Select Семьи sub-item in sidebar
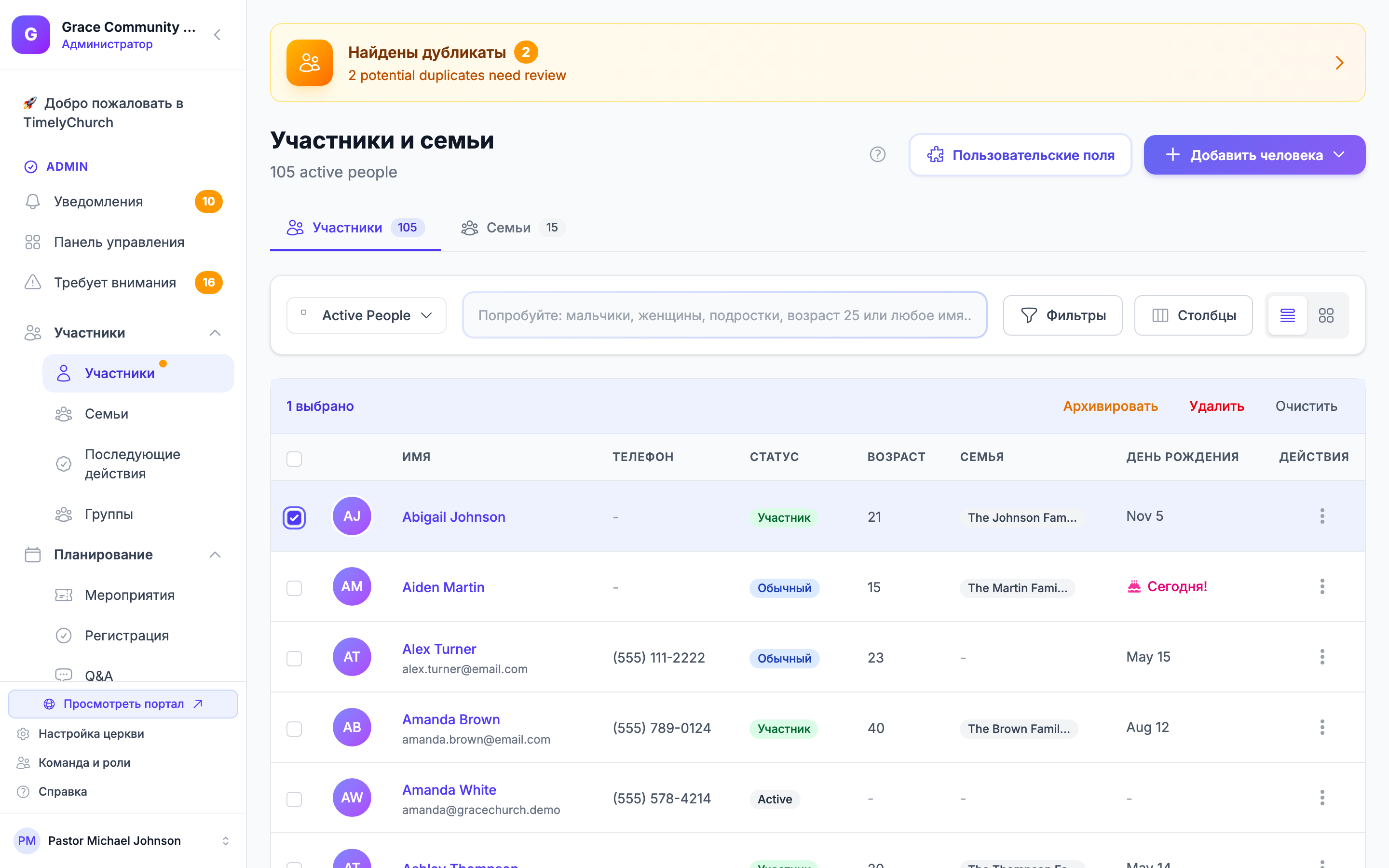 138,414
